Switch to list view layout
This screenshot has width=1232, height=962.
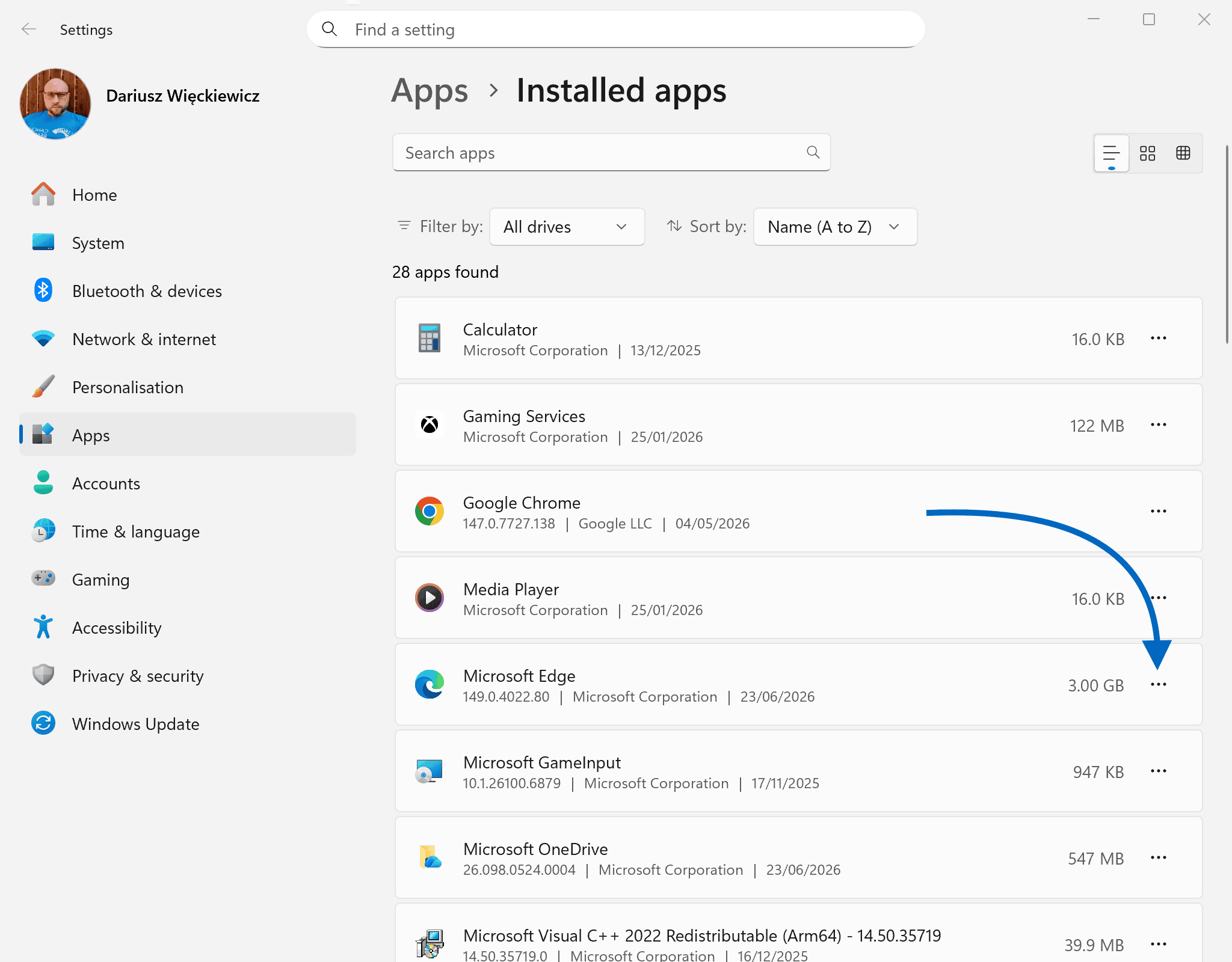tap(1111, 153)
